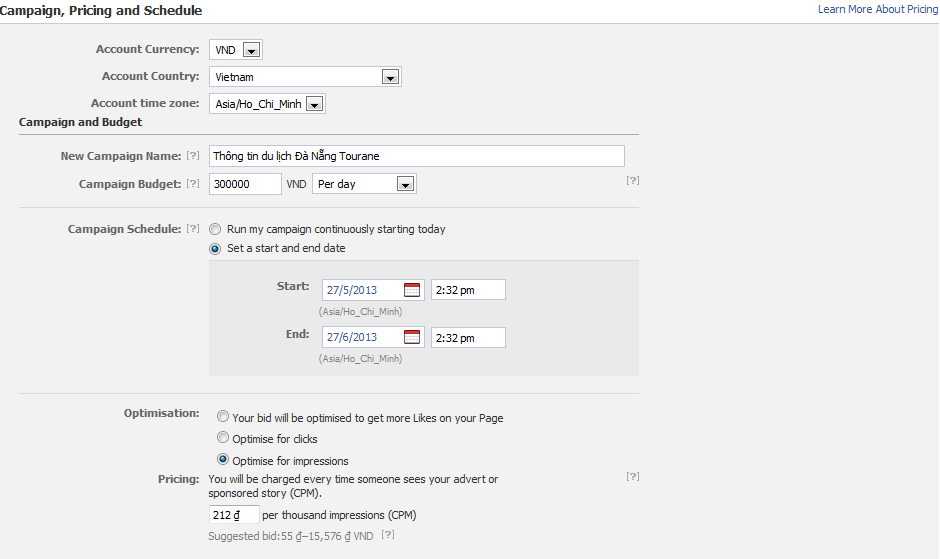Expand the Per day budget period dropdown

point(404,184)
